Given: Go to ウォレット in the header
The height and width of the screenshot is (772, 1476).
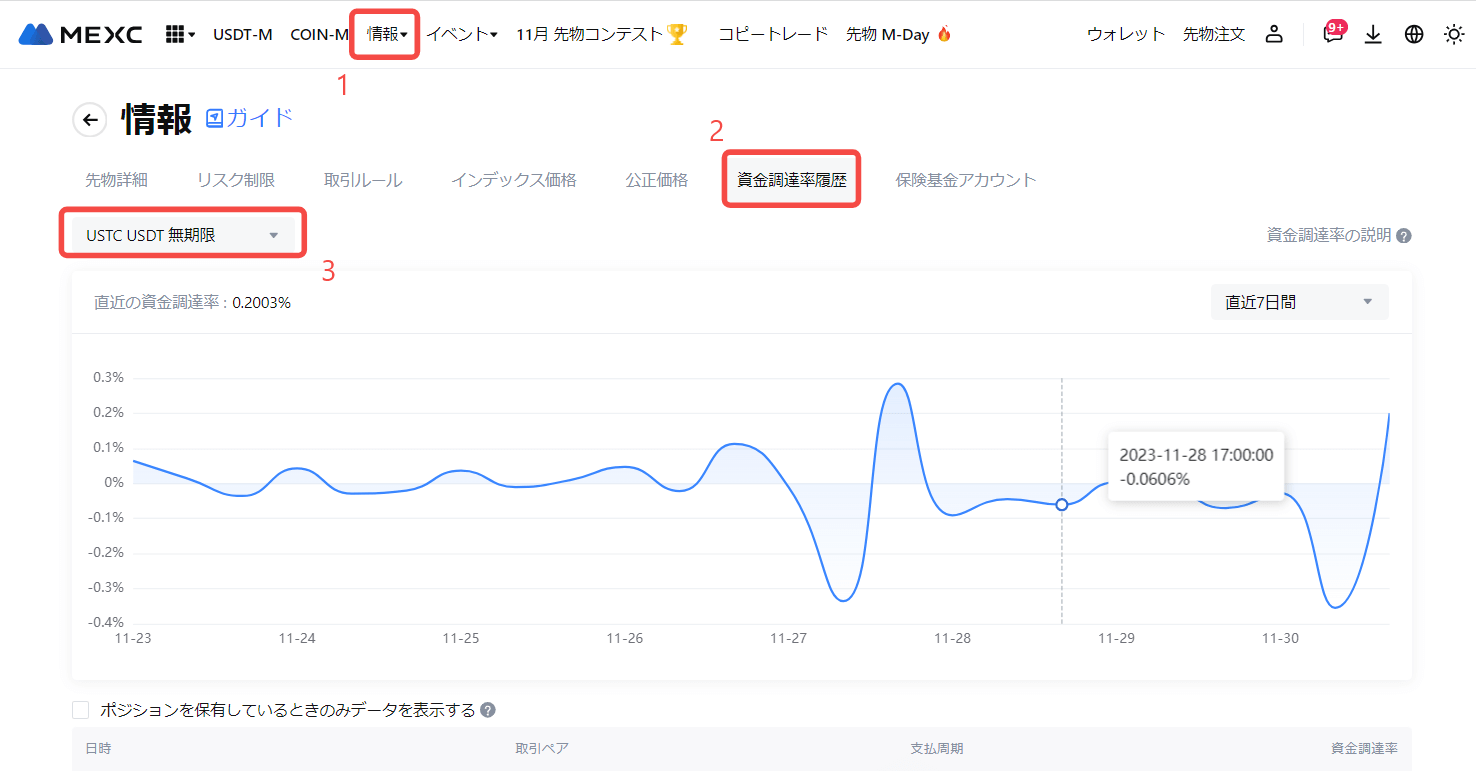Looking at the screenshot, I should pos(1126,34).
